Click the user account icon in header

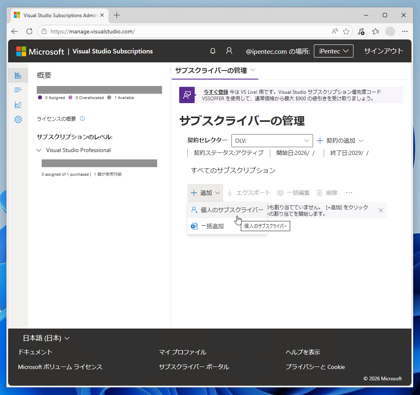tap(229, 51)
